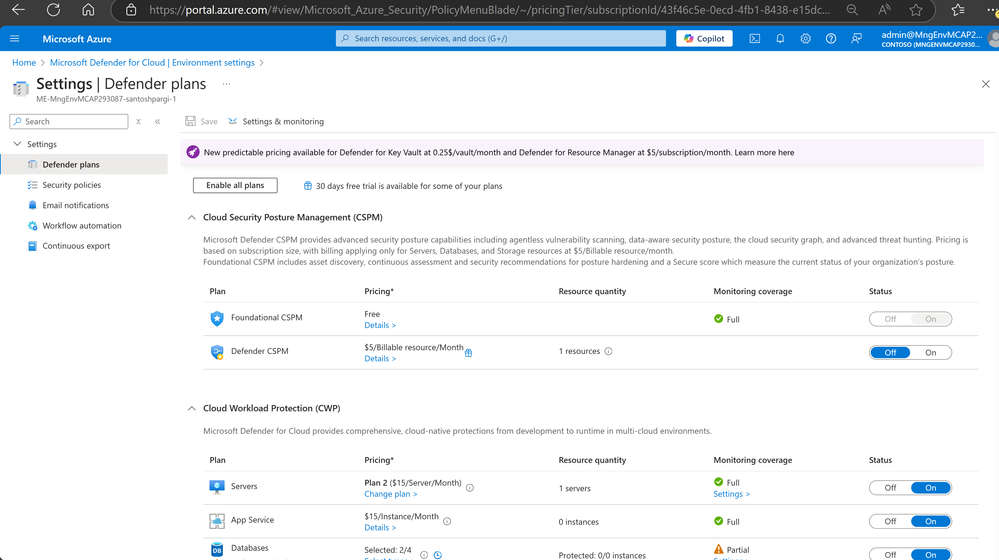Set Foundational CSPM toggle to Off
Viewport: 999px width, 560px height.
tap(890, 319)
